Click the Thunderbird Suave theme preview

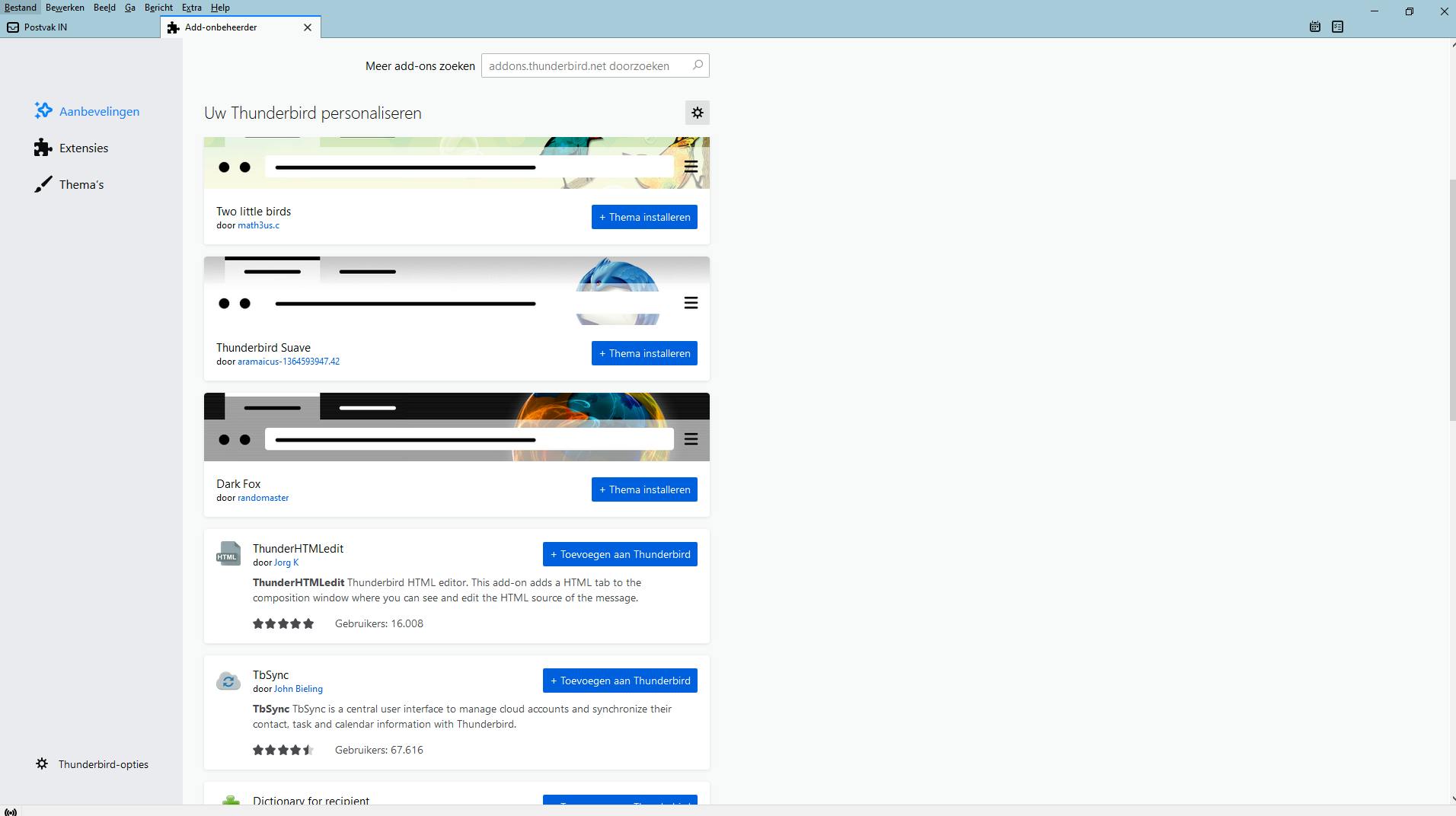[457, 291]
